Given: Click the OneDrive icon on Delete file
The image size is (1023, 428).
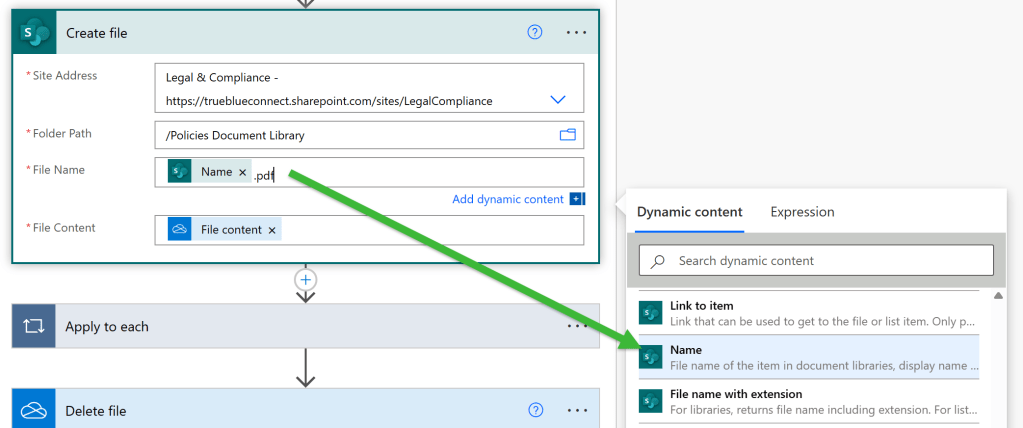Looking at the screenshot, I should click(x=33, y=410).
